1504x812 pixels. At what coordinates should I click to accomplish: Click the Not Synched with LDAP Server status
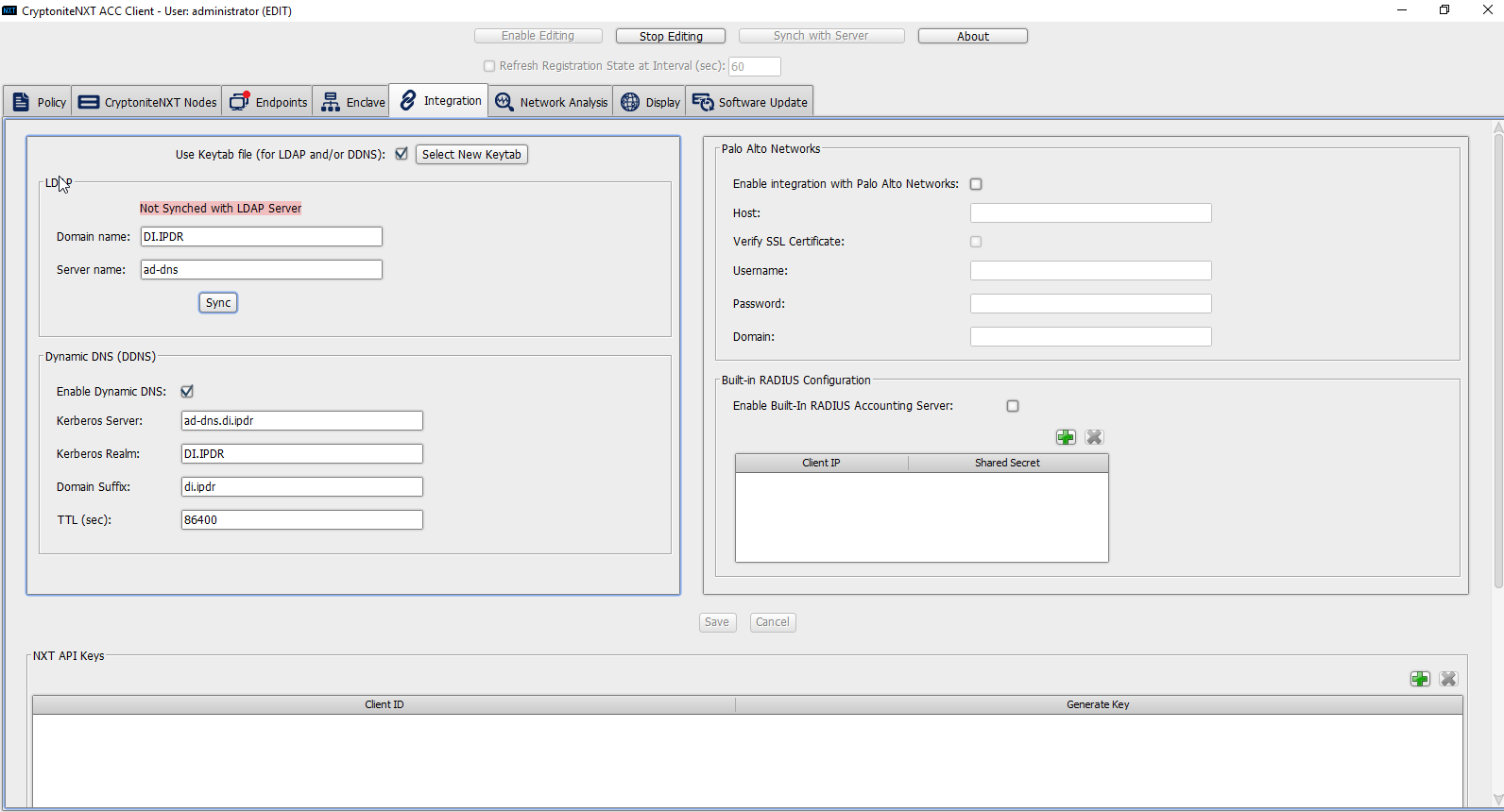click(221, 208)
